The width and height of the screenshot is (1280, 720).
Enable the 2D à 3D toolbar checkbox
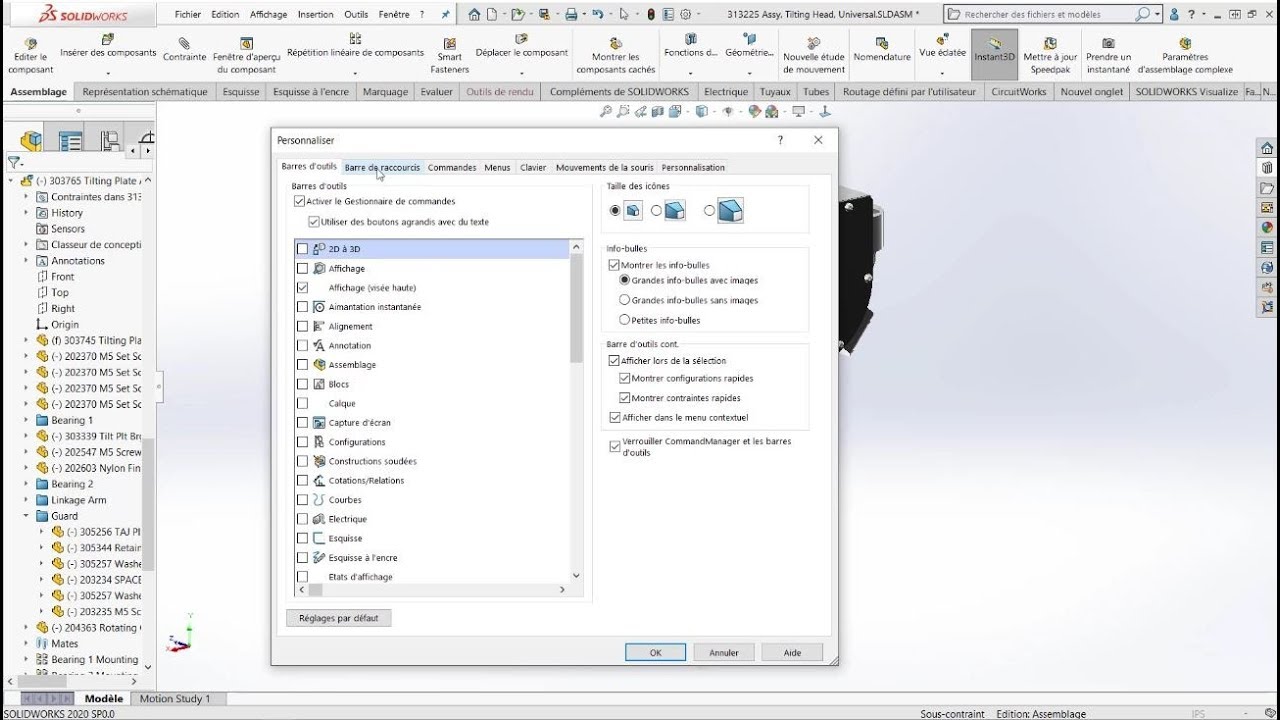click(303, 249)
